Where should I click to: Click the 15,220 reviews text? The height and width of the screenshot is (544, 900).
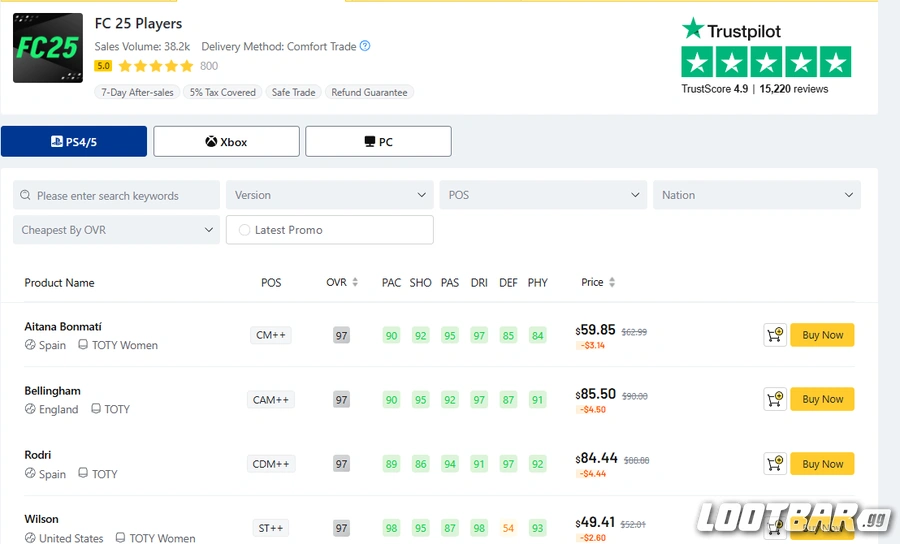click(x=794, y=89)
